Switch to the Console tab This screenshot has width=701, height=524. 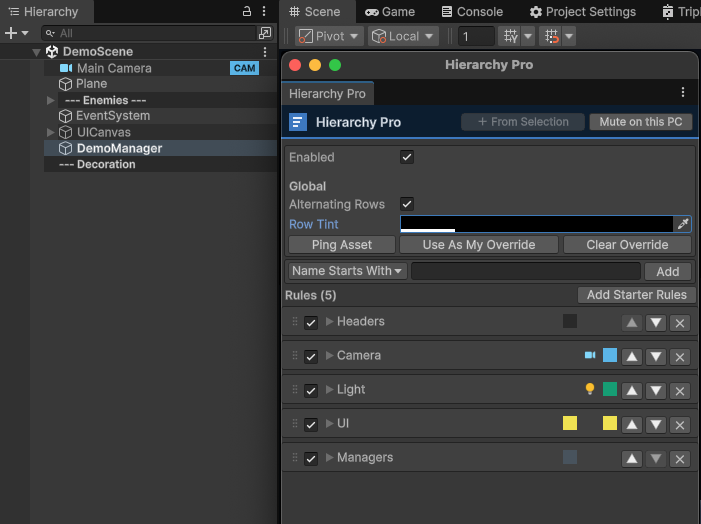(472, 12)
